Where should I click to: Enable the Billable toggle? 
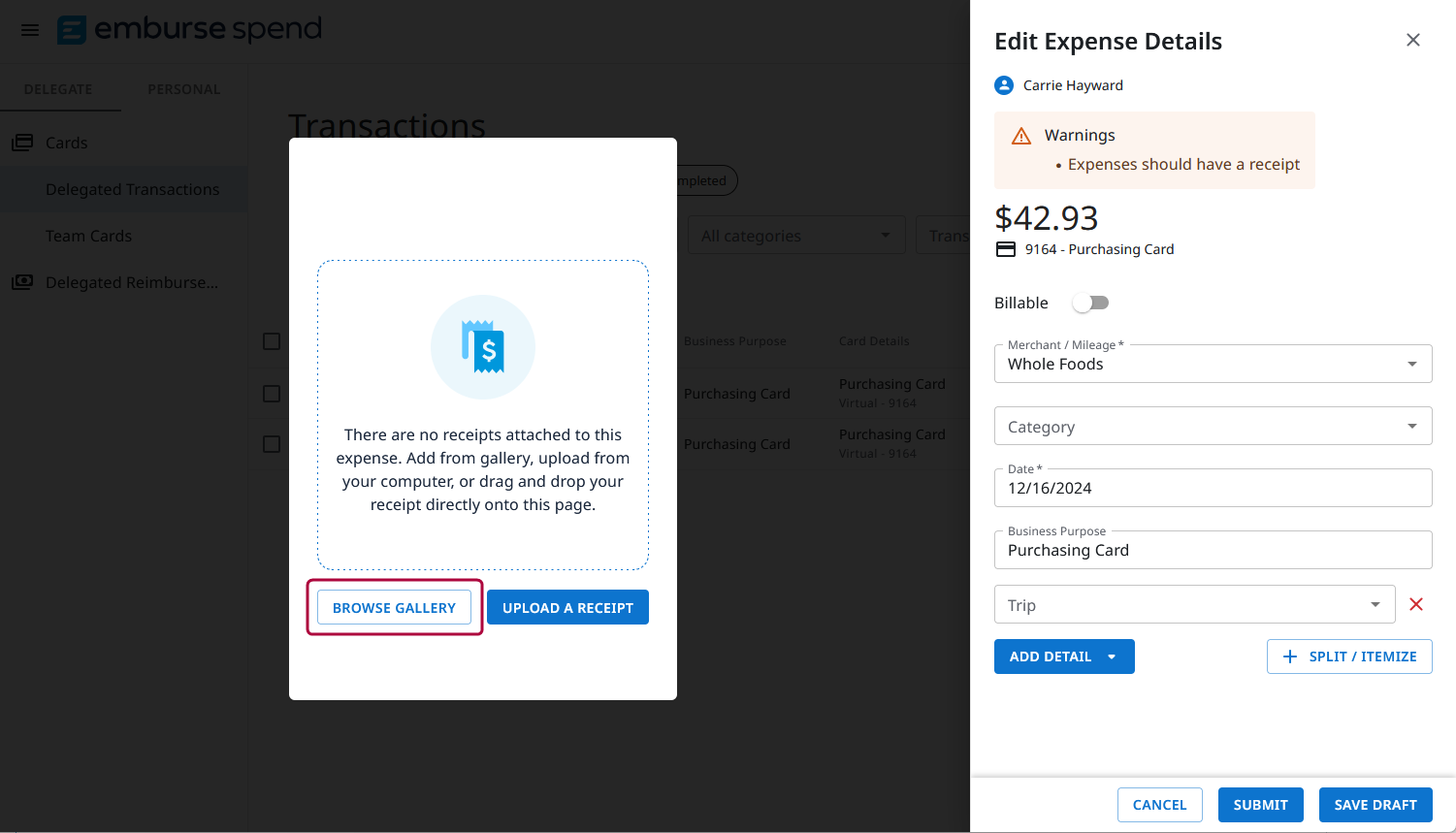[x=1090, y=303]
